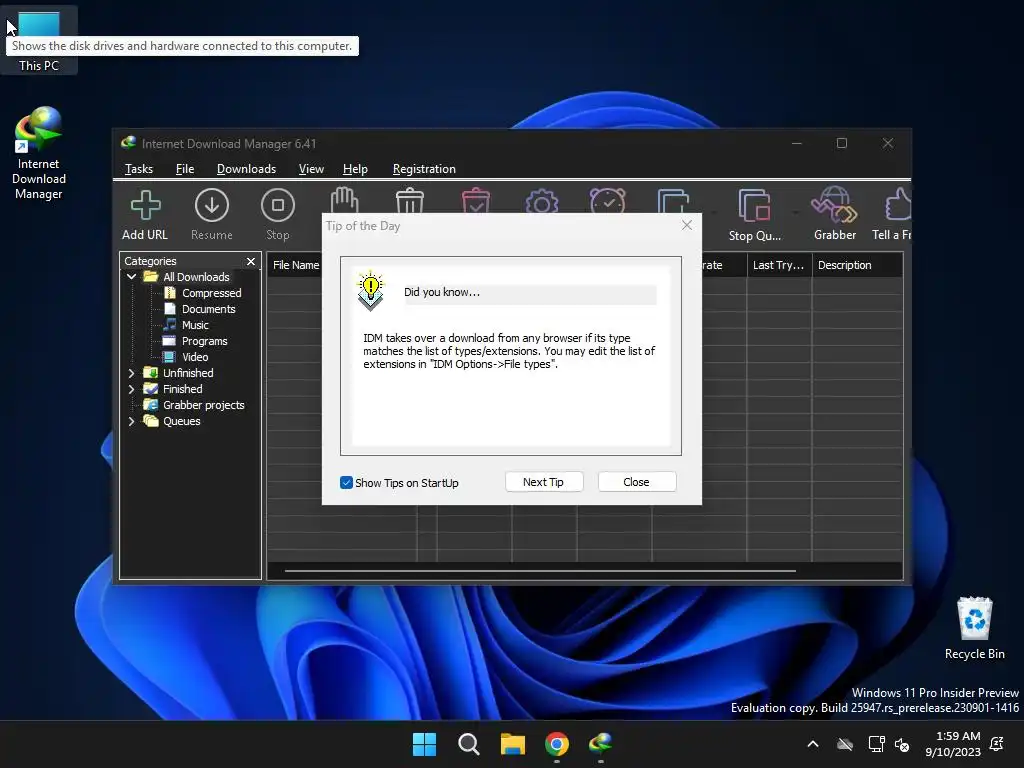Select the Unfinished category label

coord(188,373)
